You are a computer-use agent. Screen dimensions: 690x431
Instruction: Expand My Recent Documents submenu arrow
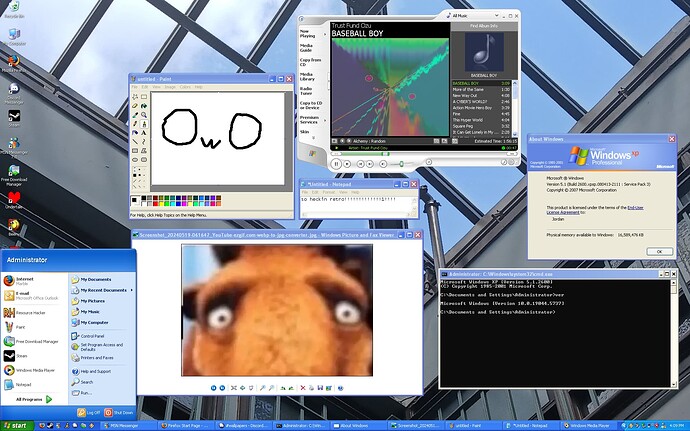click(131, 290)
